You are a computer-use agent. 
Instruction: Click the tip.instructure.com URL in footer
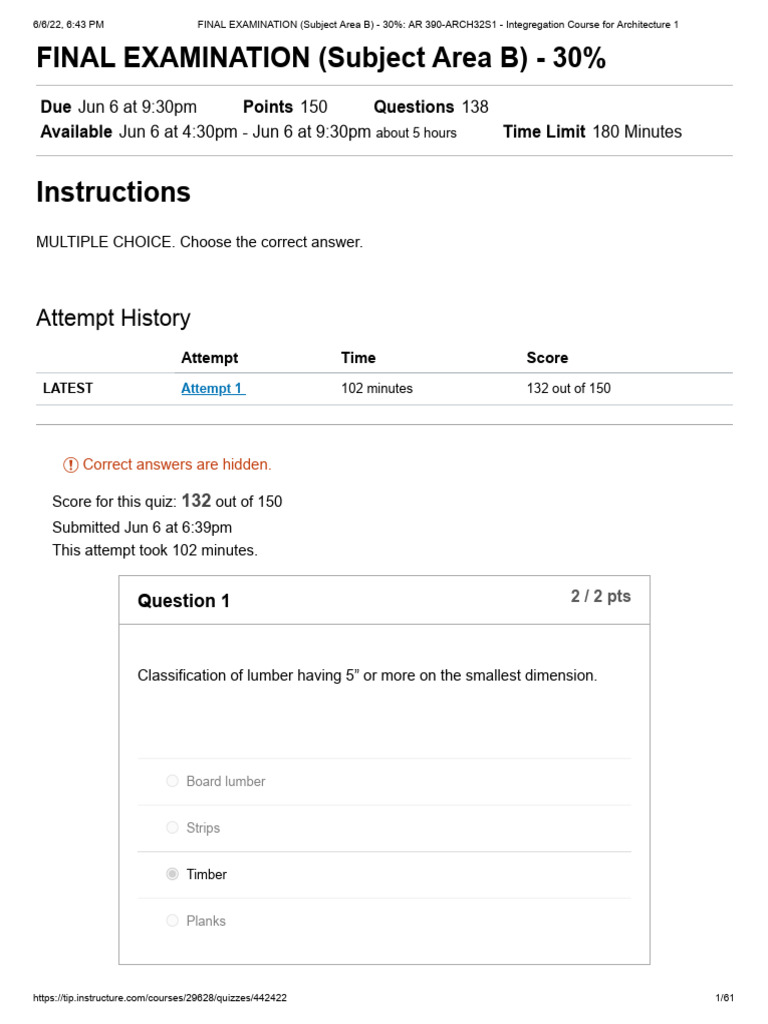[160, 998]
